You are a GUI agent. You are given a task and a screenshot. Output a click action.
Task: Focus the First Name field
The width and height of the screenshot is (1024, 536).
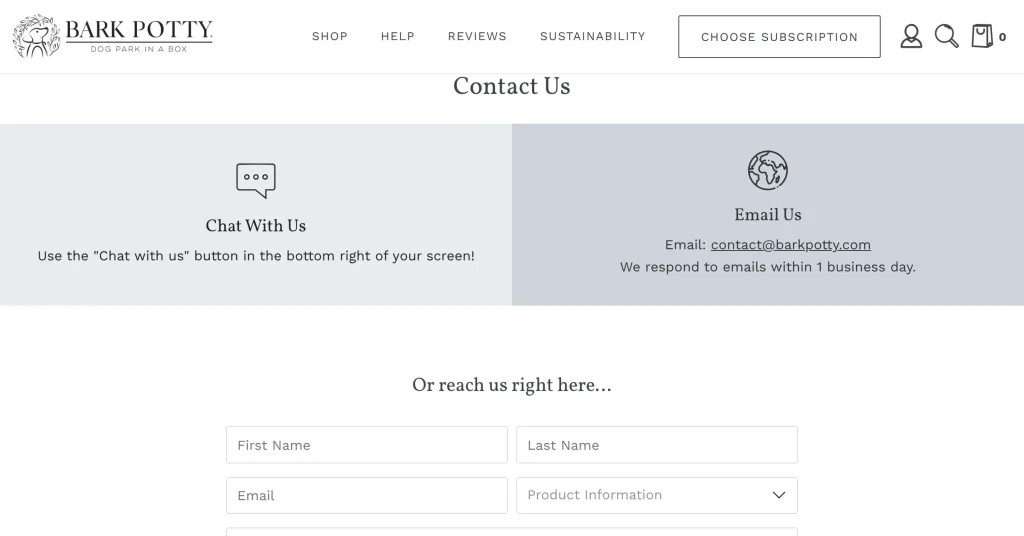tap(367, 445)
